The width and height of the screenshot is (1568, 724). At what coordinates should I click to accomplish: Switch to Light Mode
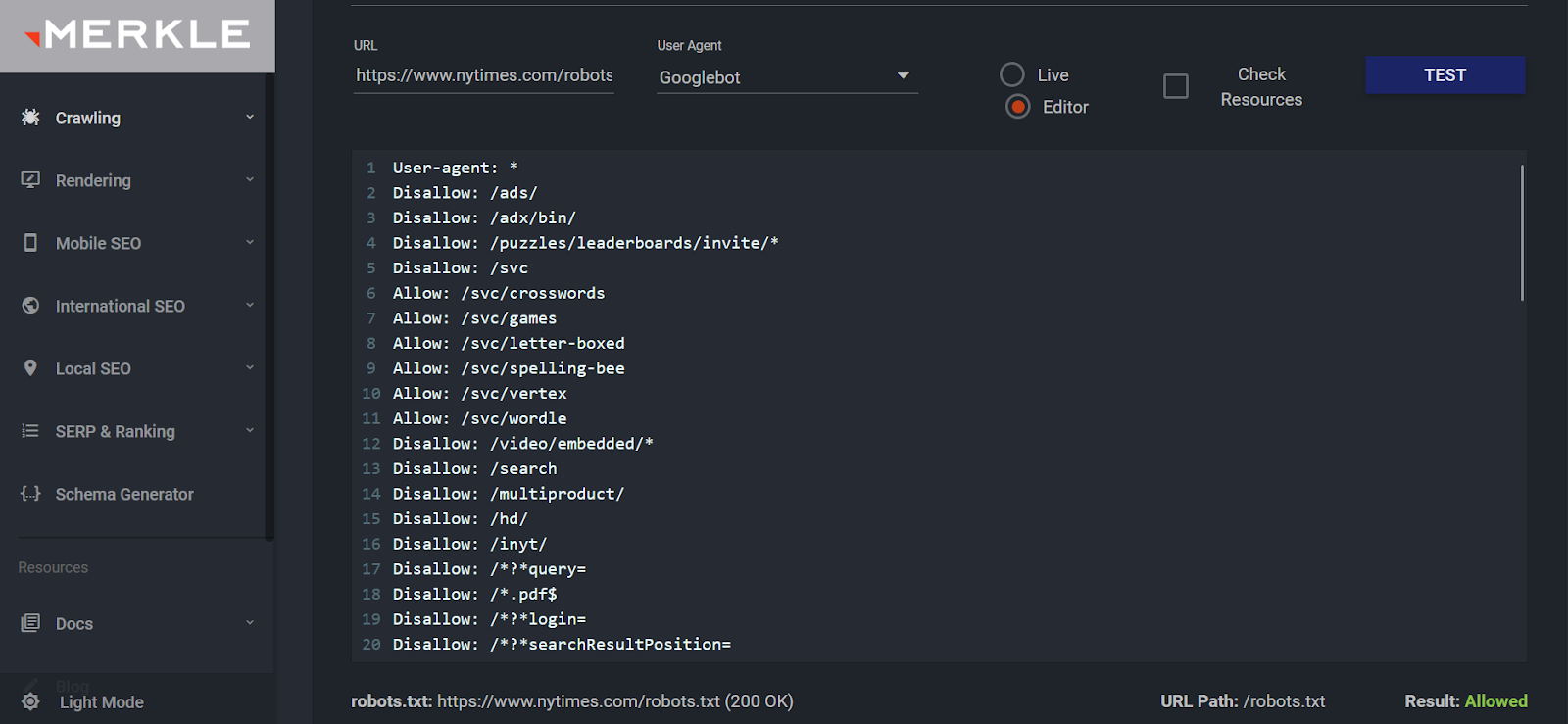tap(101, 702)
